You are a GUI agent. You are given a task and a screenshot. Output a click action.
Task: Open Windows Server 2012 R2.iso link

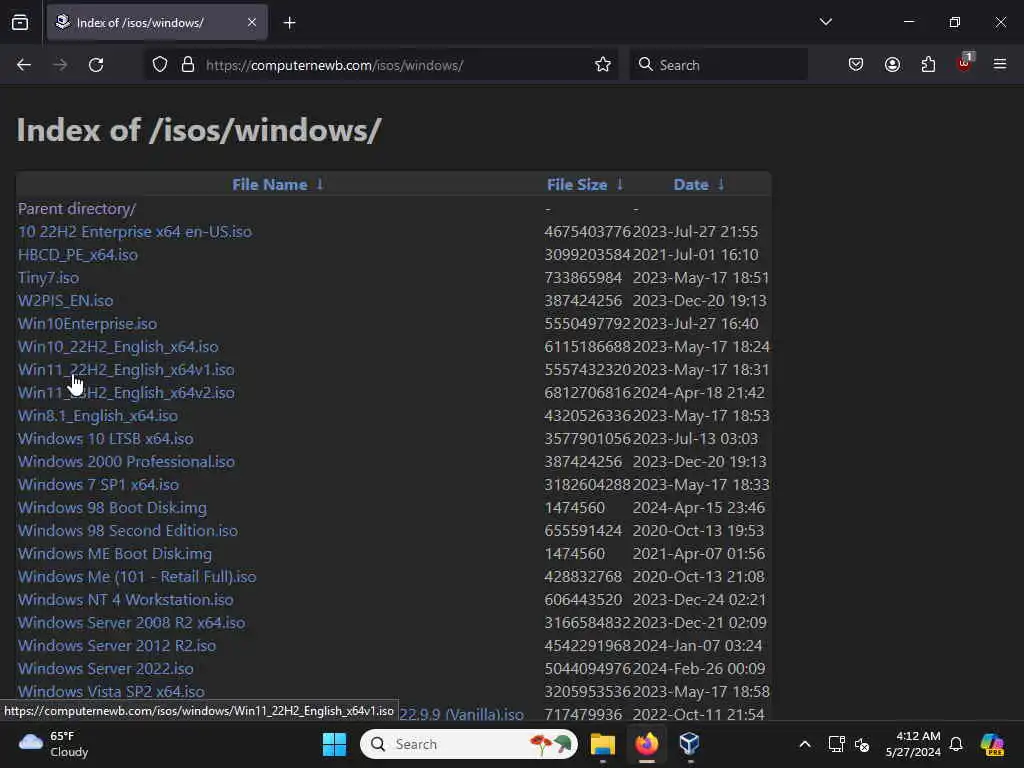(117, 645)
